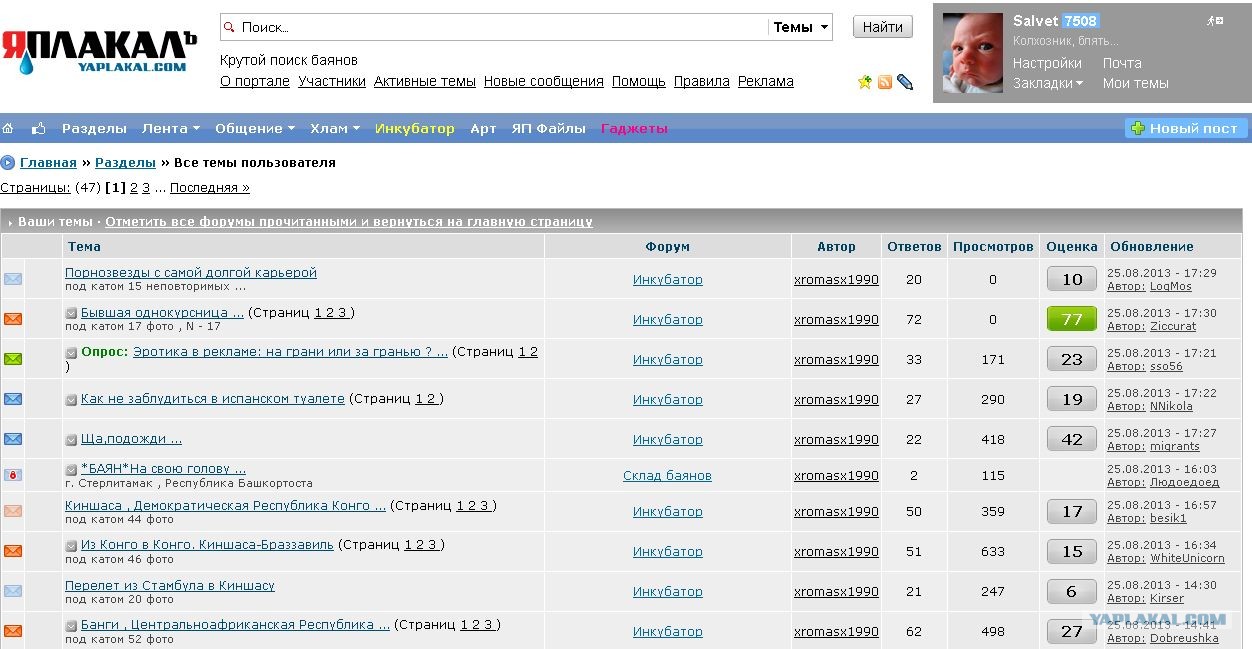The width and height of the screenshot is (1252, 649).
Task: Click the home icon in navigation bar
Action: [x=8, y=128]
